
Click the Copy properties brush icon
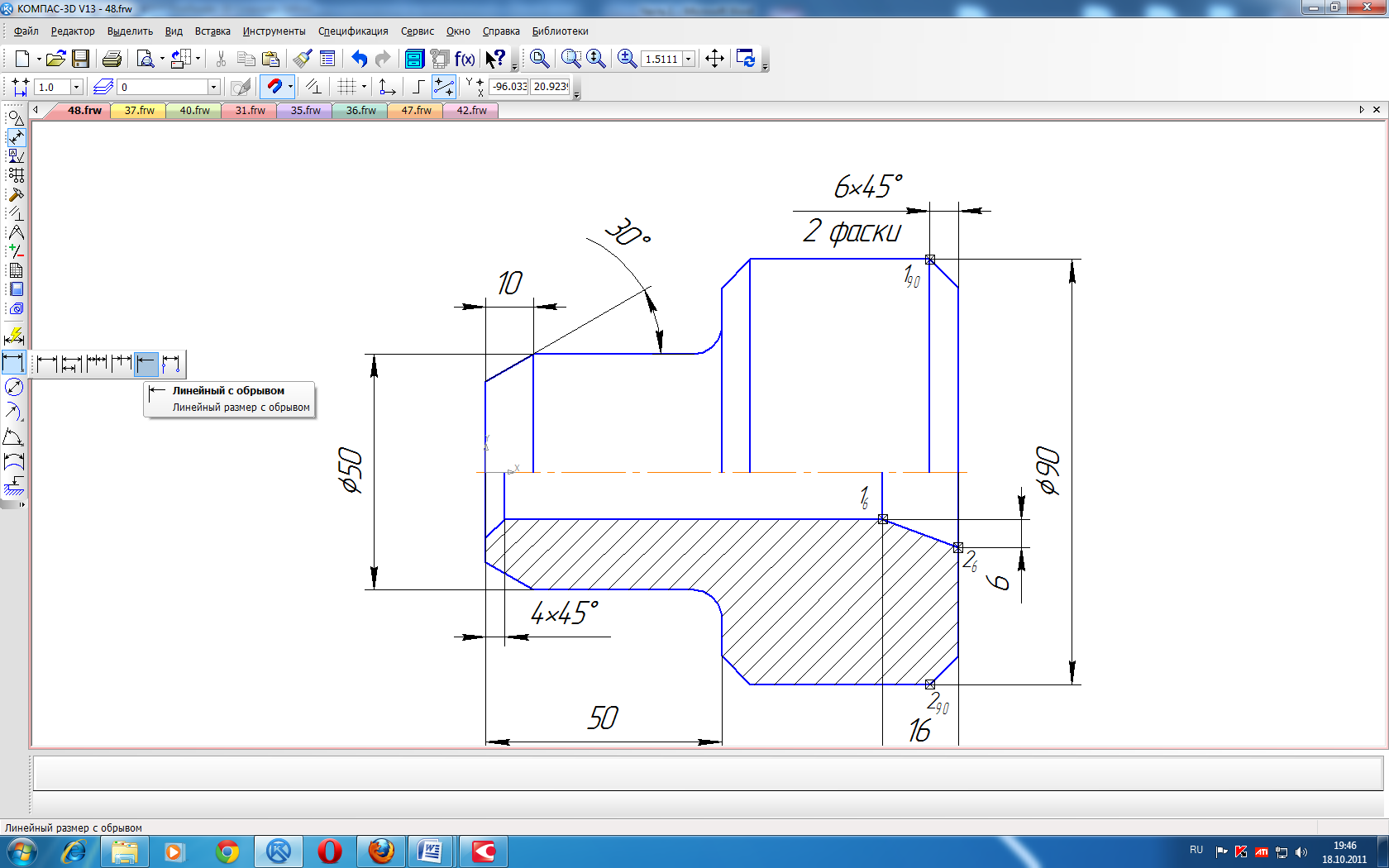click(x=303, y=59)
